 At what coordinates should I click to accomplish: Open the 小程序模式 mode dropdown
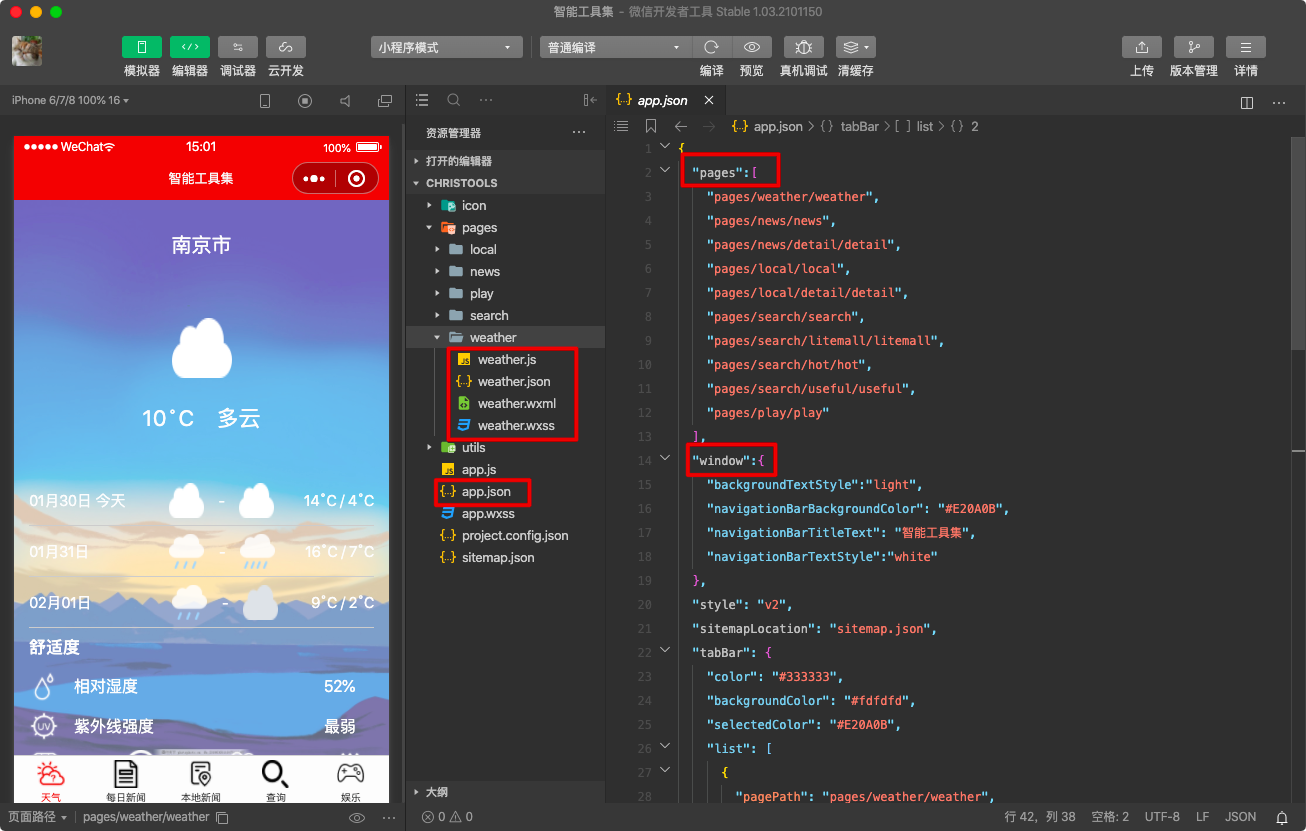point(446,47)
